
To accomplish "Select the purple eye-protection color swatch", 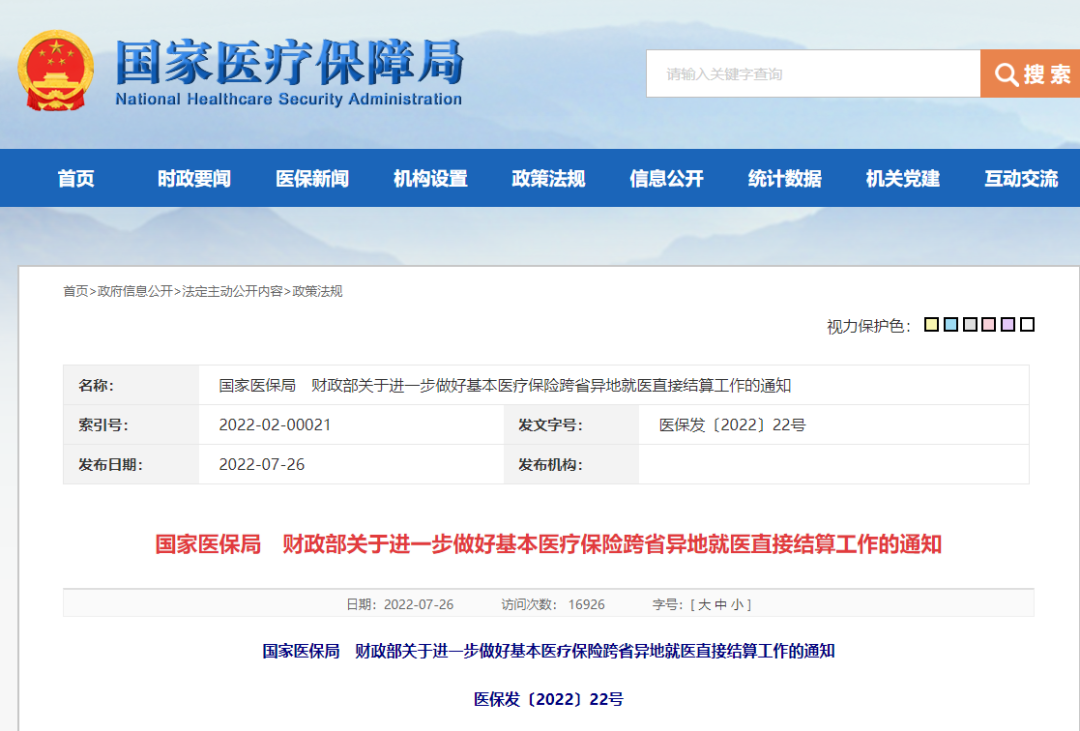I will point(1008,325).
